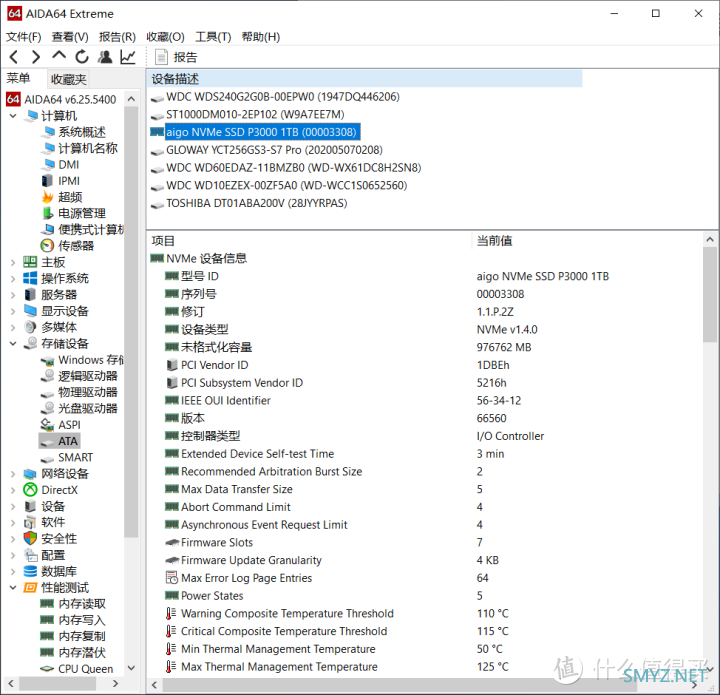This screenshot has width=720, height=695.
Task: Expand the 显示设备 tree node
Action: [13, 311]
